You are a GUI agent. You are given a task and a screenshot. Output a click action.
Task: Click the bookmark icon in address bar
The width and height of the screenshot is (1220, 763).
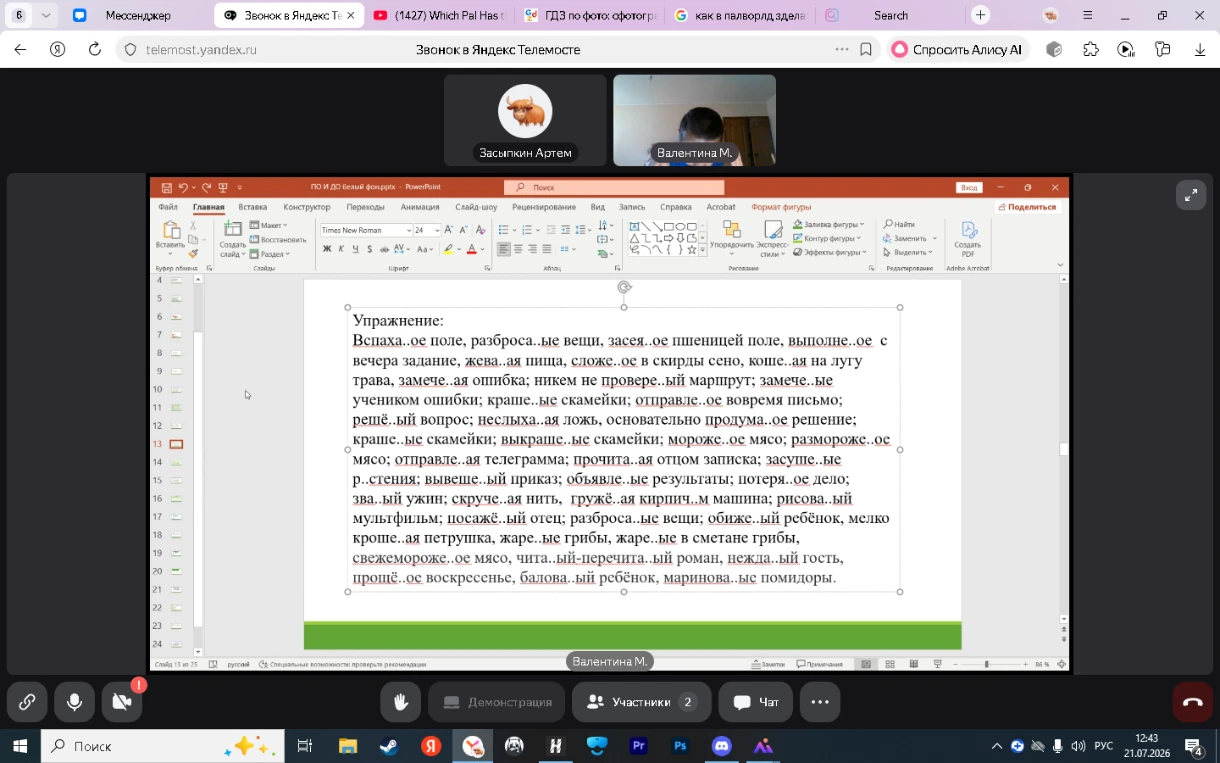point(866,49)
